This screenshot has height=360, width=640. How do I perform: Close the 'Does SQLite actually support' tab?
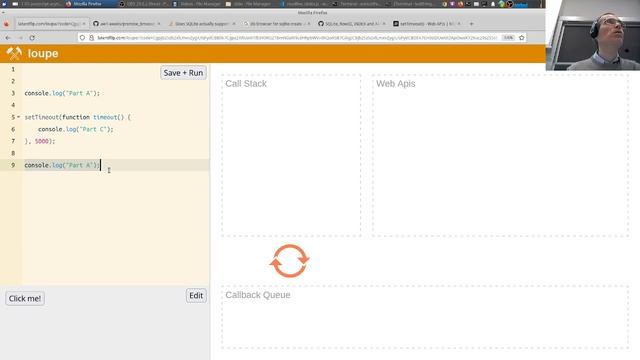pos(234,24)
